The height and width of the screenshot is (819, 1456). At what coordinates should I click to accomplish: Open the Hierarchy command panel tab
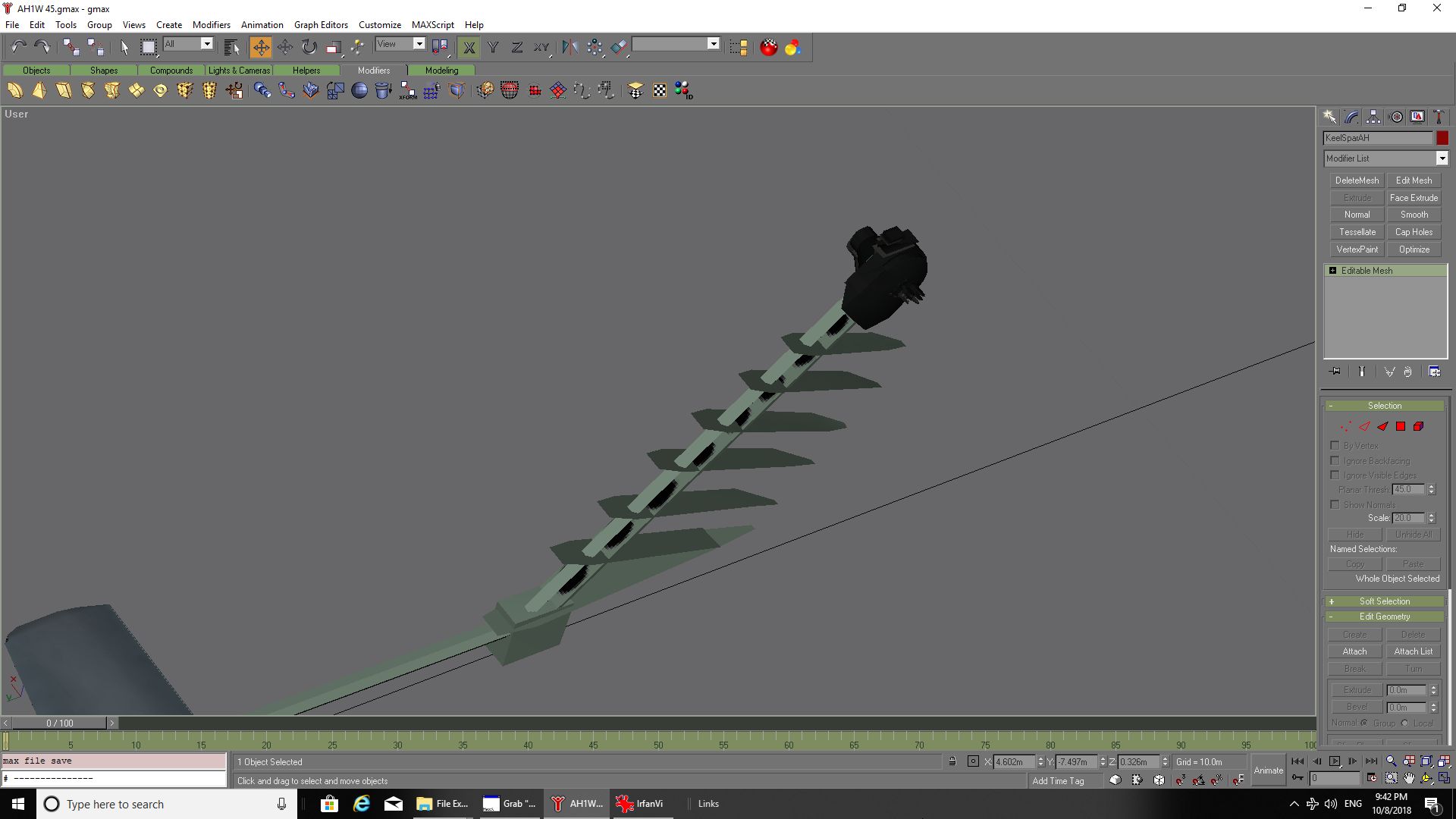[1373, 117]
